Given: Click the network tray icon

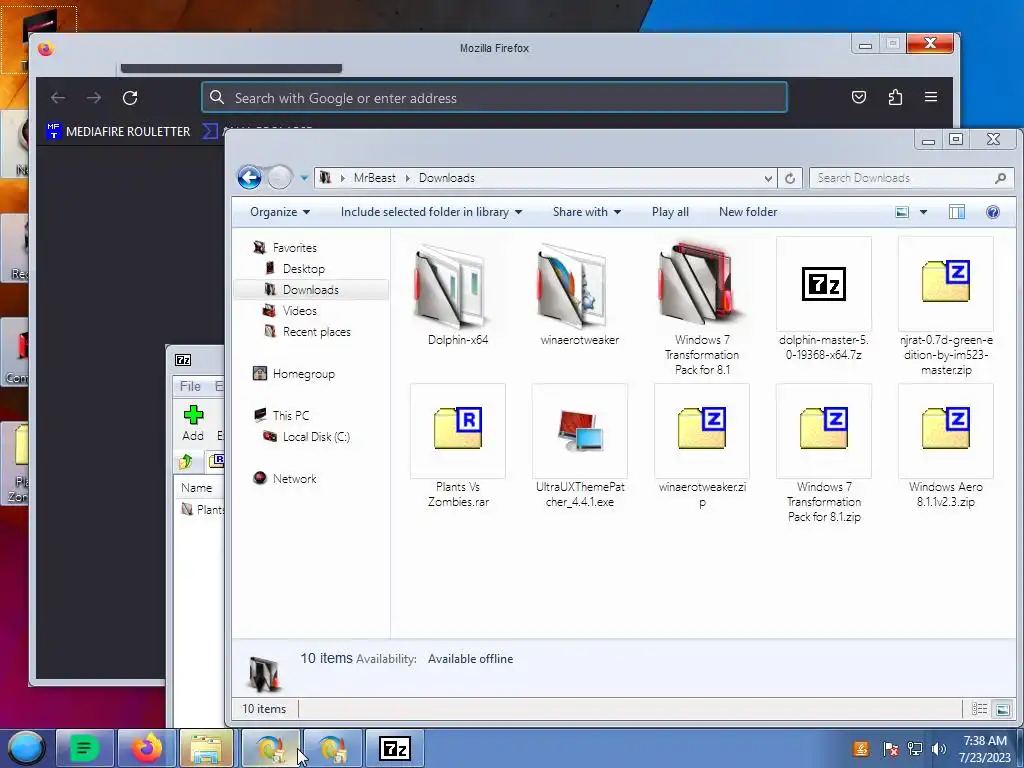Looking at the screenshot, I should pos(915,748).
